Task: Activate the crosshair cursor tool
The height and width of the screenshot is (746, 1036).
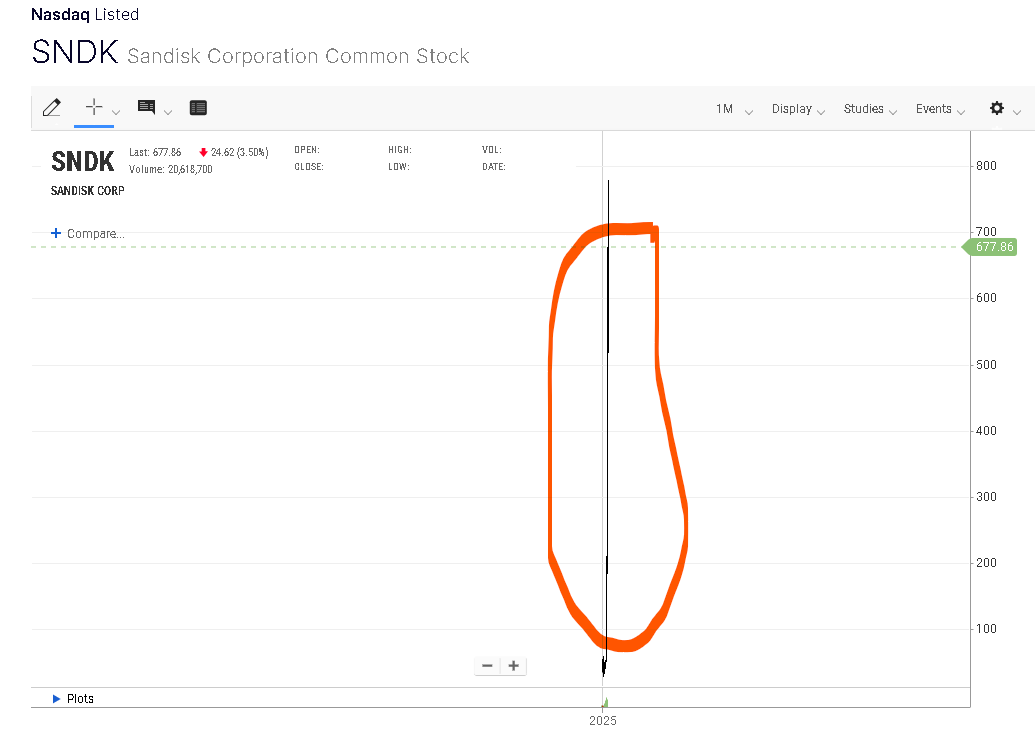Action: tap(94, 107)
